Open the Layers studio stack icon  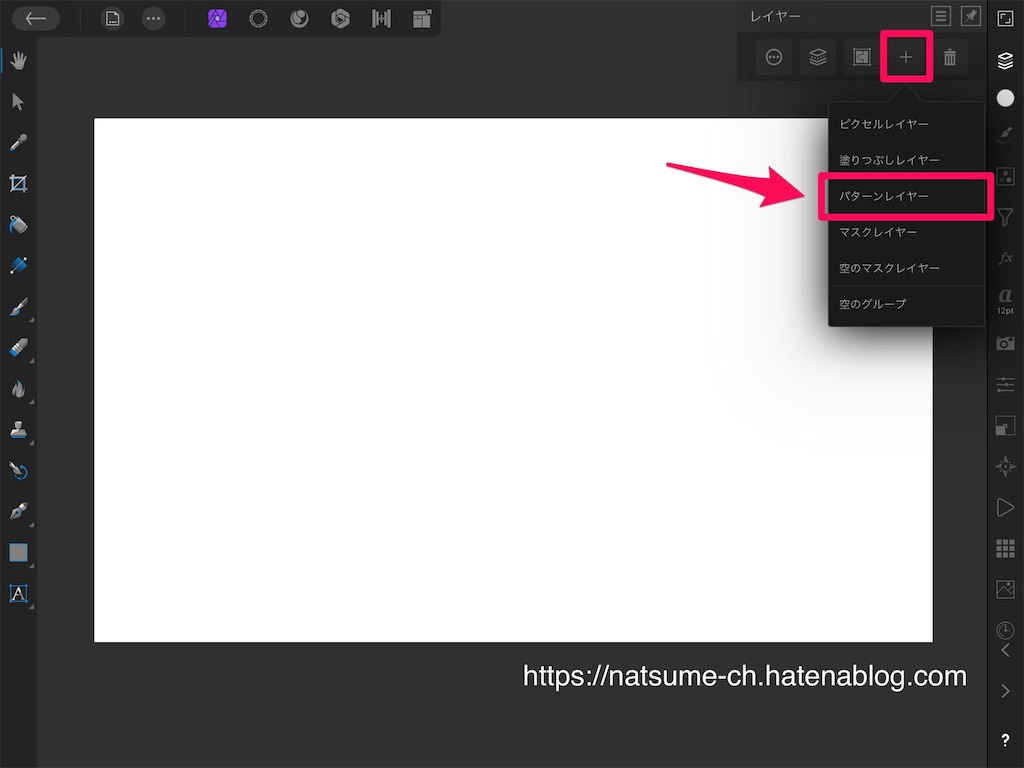(x=1006, y=60)
